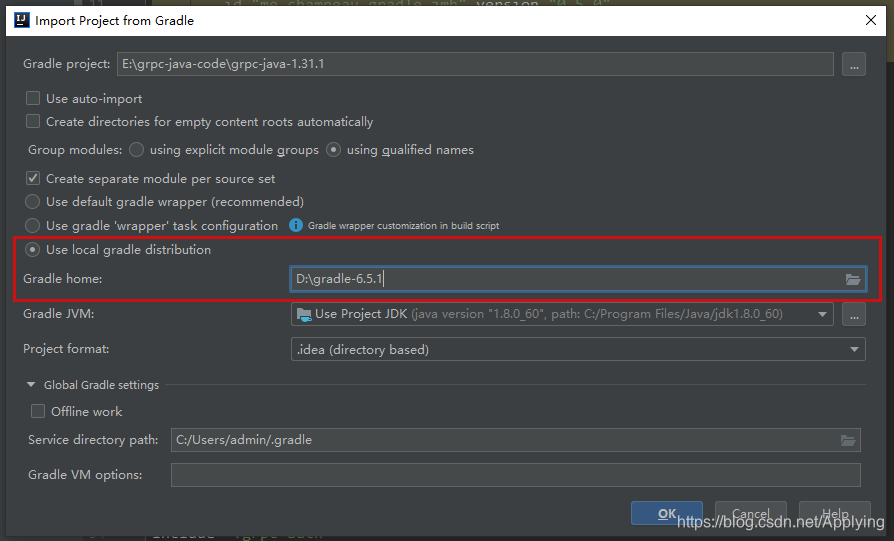Click the folder icon in Gradle home field
This screenshot has width=894, height=541.
click(x=852, y=279)
